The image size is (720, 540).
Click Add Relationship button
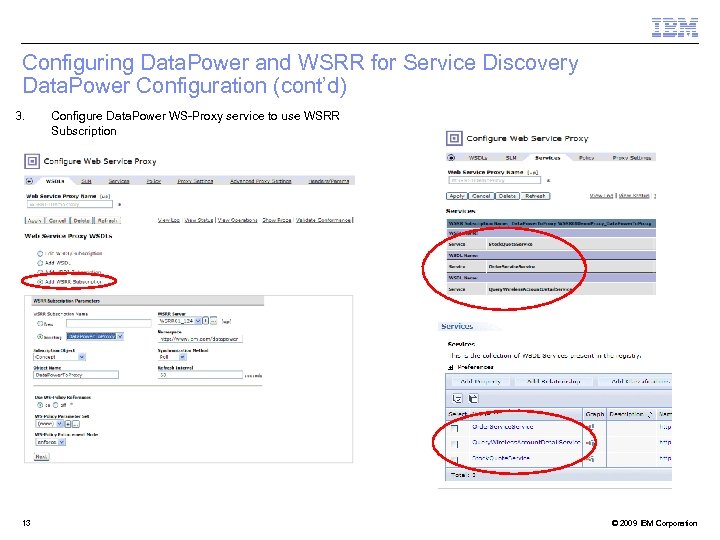click(554, 381)
